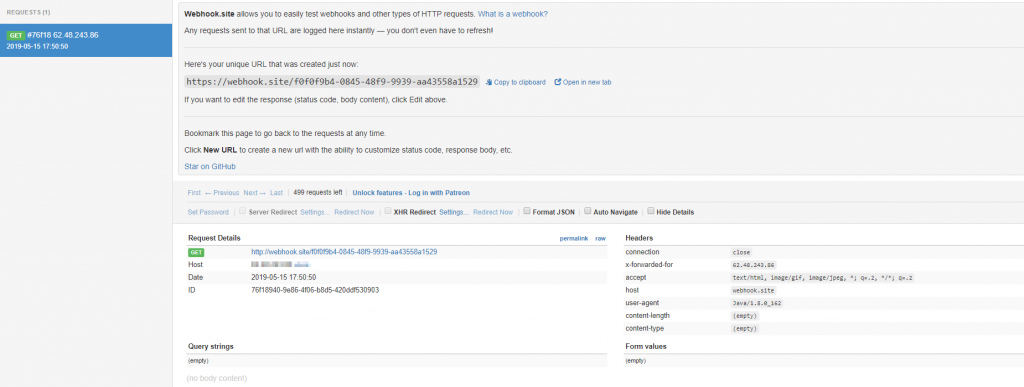Jump to the Last request
The width and height of the screenshot is (1024, 387).
[276, 193]
